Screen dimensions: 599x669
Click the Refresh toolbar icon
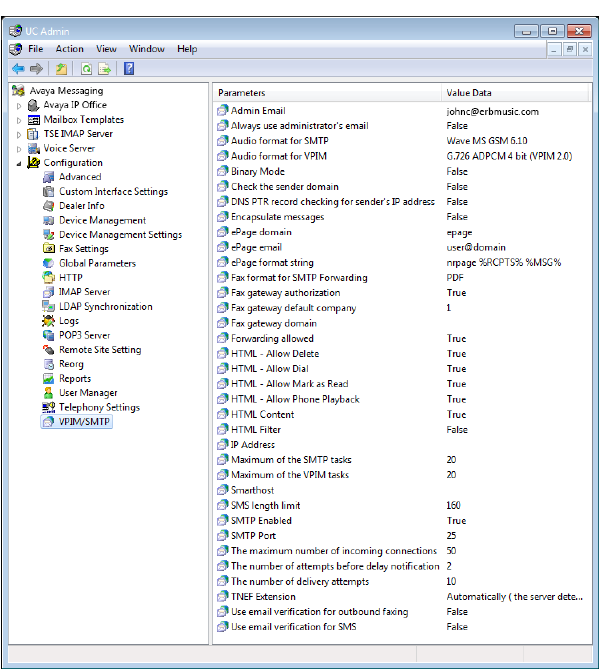[87, 68]
